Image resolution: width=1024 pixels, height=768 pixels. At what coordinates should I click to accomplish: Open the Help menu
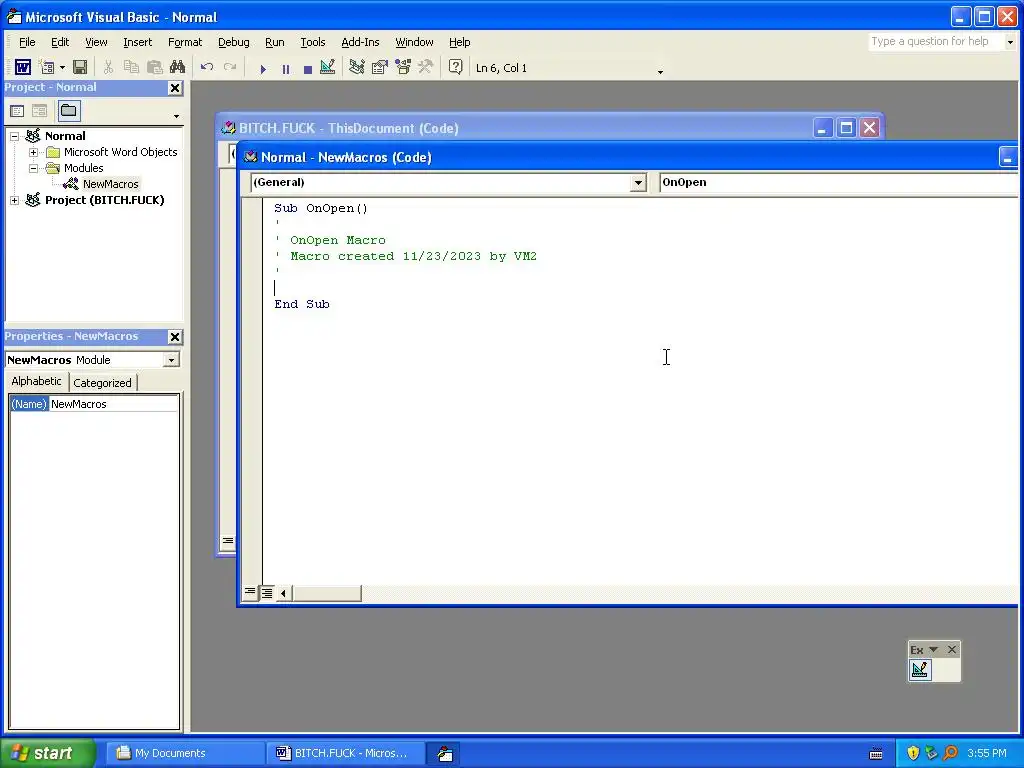(459, 42)
